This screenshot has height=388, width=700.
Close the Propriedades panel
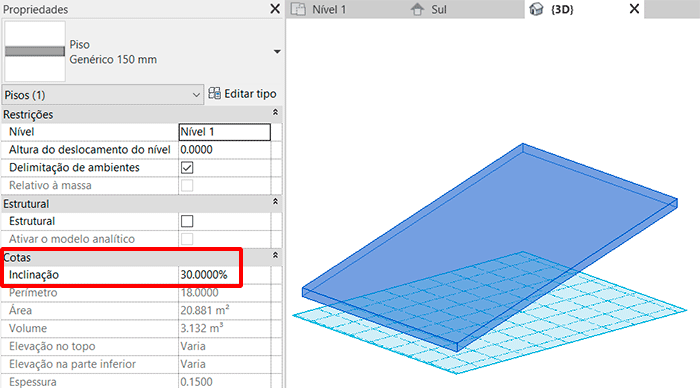[x=275, y=9]
